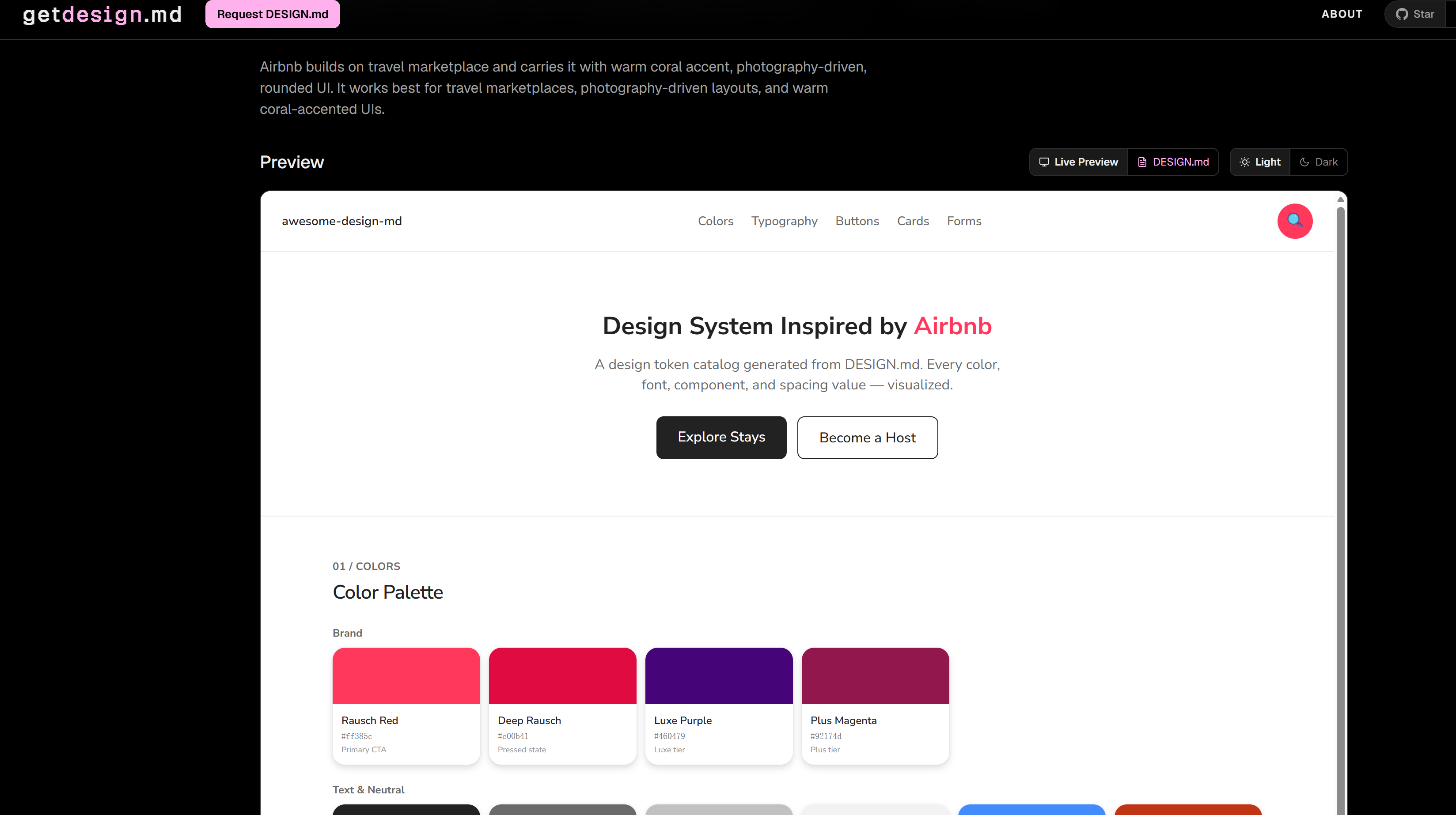This screenshot has height=815, width=1456.
Task: Click the #ff385c hex code text
Action: 356,736
